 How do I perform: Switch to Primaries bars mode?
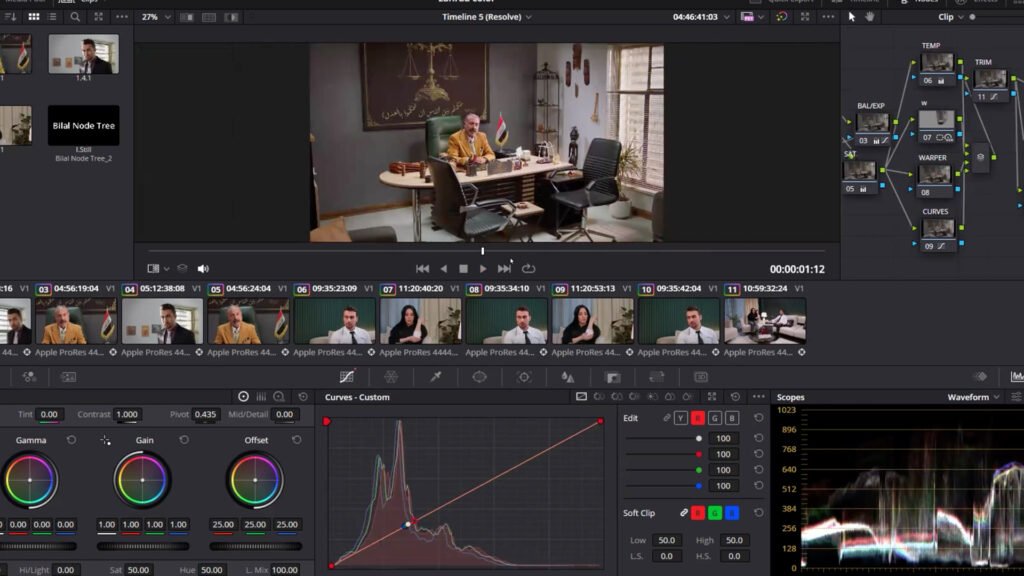[261, 396]
